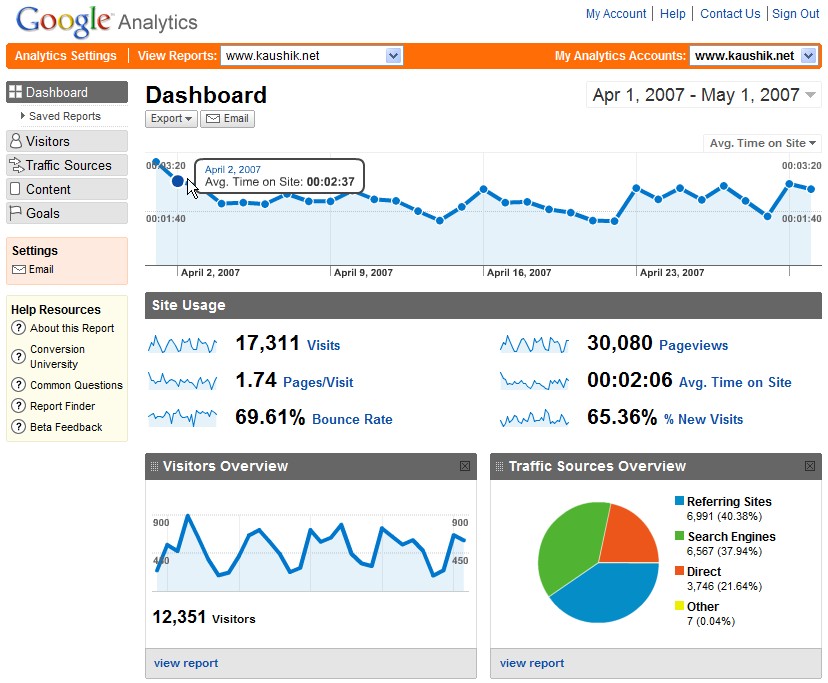This screenshot has width=828, height=683.
Task: Click the April 2 data point on graph
Action: pos(178,181)
